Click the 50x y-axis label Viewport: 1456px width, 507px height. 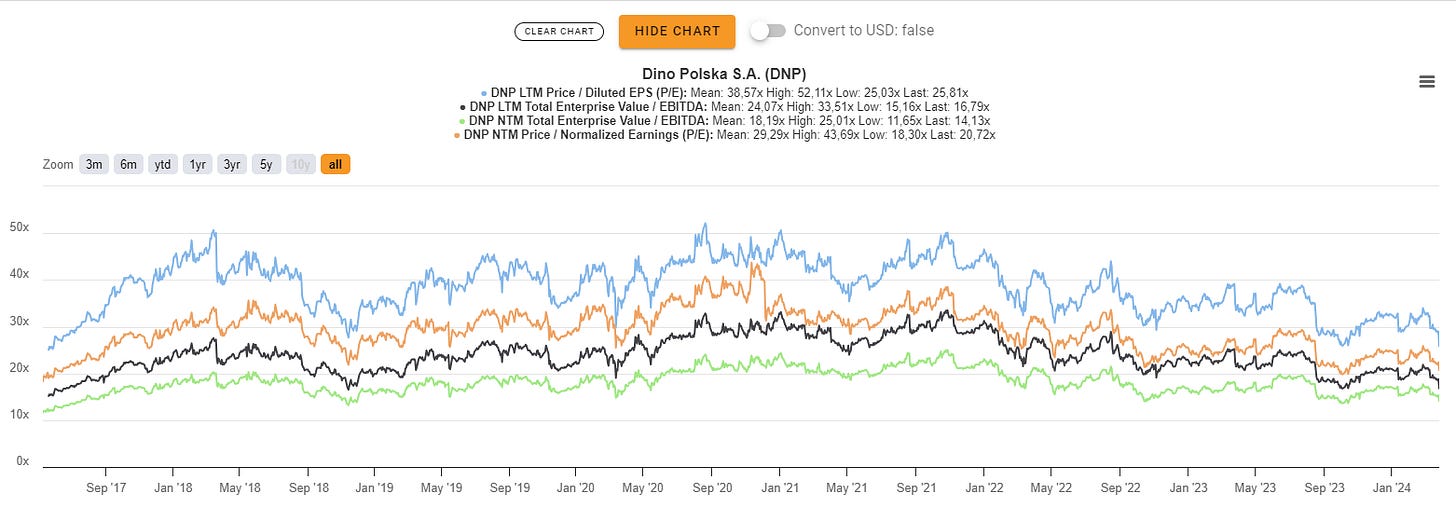tap(19, 228)
